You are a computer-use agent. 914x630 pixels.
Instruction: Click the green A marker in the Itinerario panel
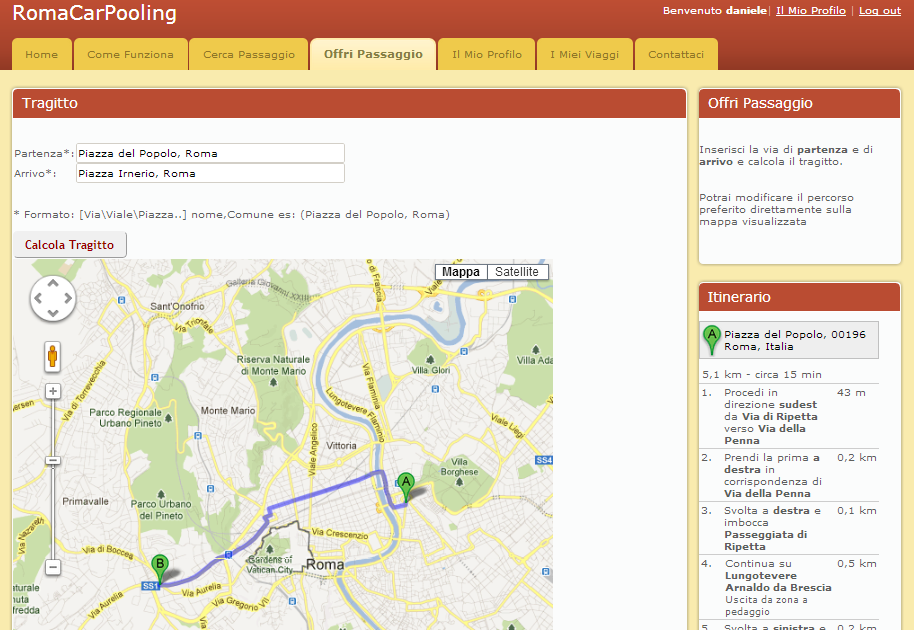(711, 340)
